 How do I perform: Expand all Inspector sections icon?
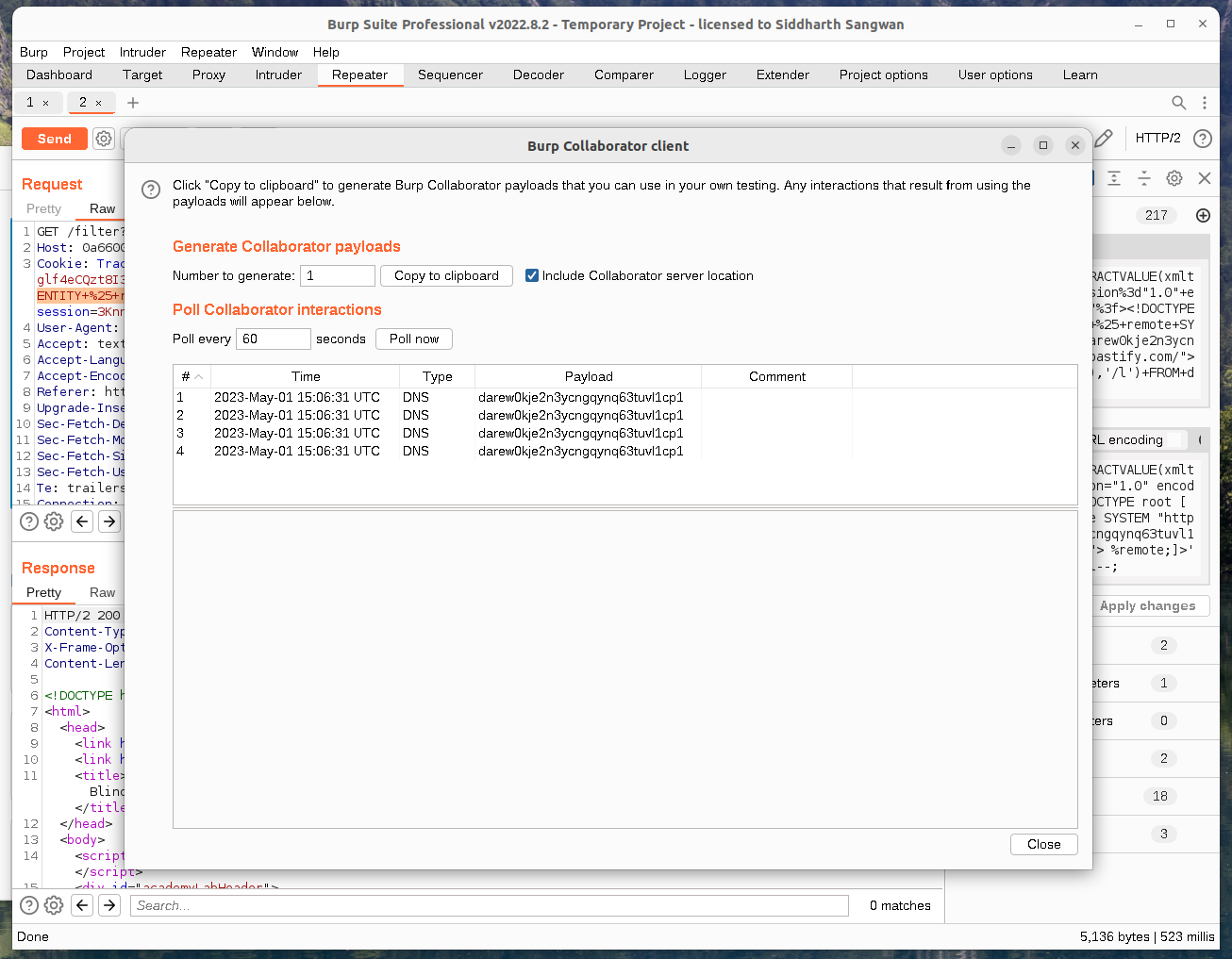(x=1114, y=178)
